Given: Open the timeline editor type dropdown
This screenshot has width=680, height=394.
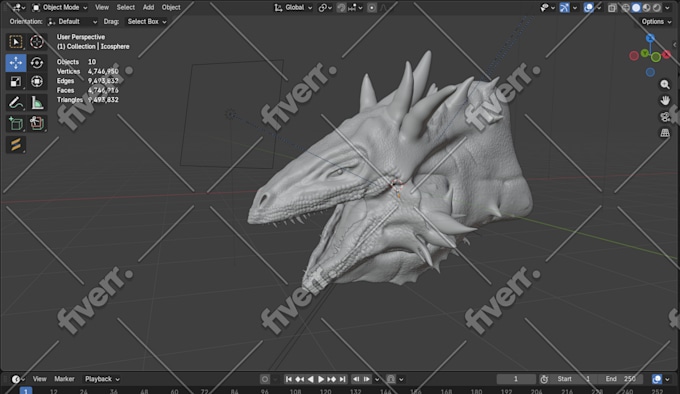Looking at the screenshot, I should [17, 379].
